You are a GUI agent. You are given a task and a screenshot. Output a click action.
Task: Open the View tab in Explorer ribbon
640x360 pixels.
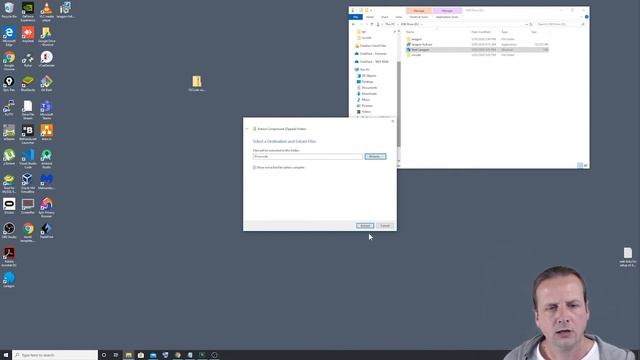coord(398,17)
